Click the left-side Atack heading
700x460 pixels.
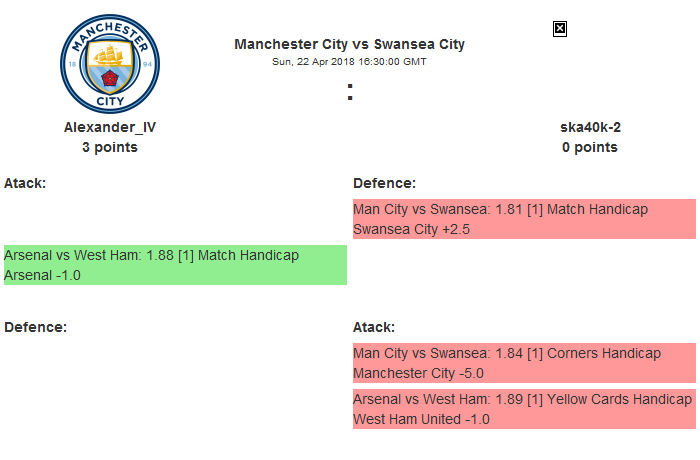[x=25, y=183]
